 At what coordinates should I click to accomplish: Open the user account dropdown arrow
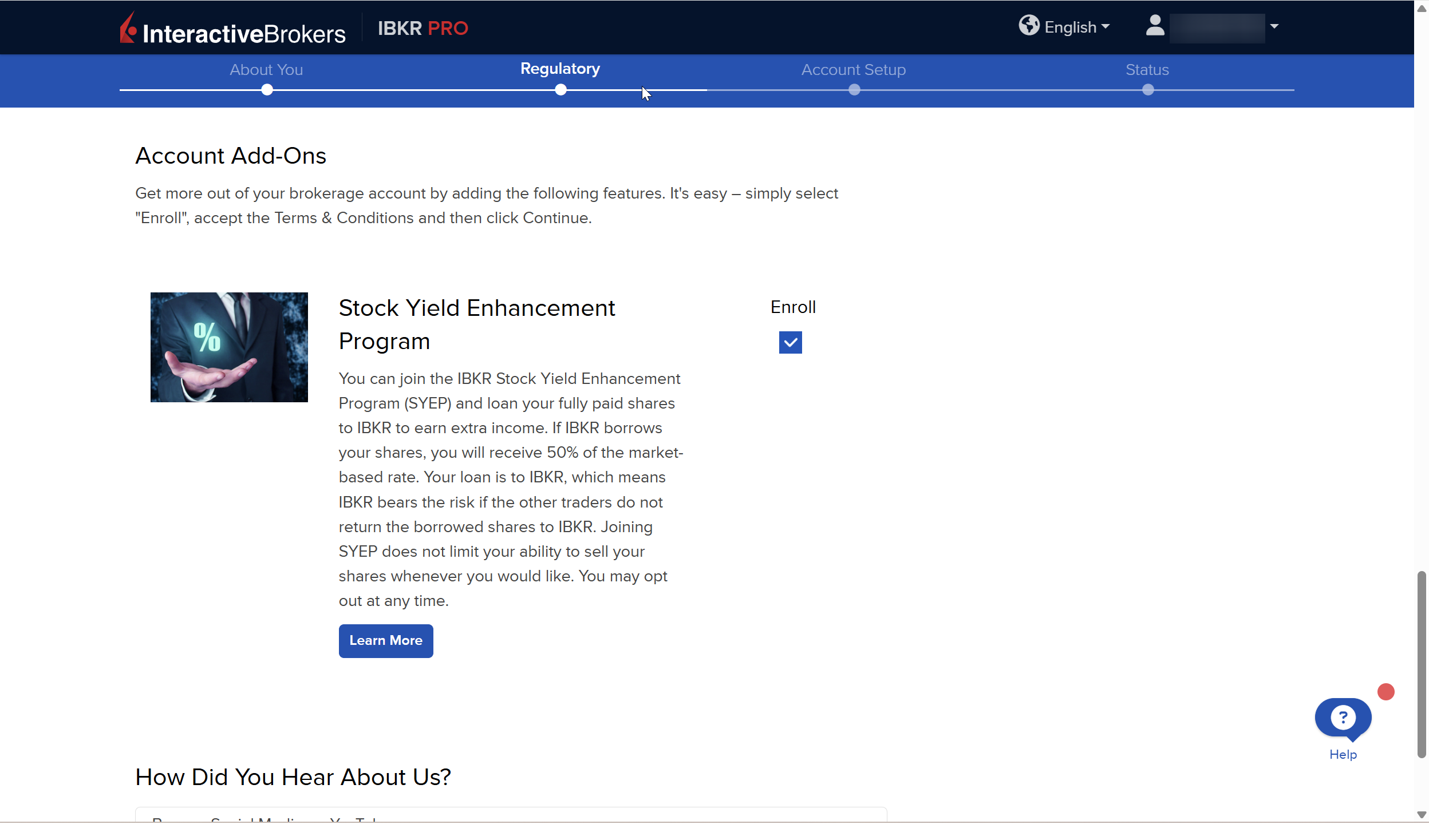click(1274, 26)
